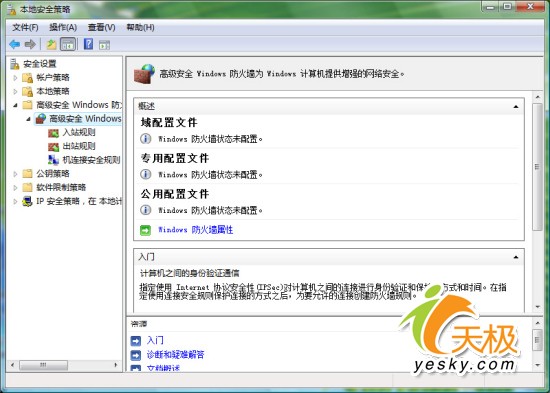The height and width of the screenshot is (393, 550).
Task: Click the tree pane horizontal scrollbar thumb
Action: point(43,365)
